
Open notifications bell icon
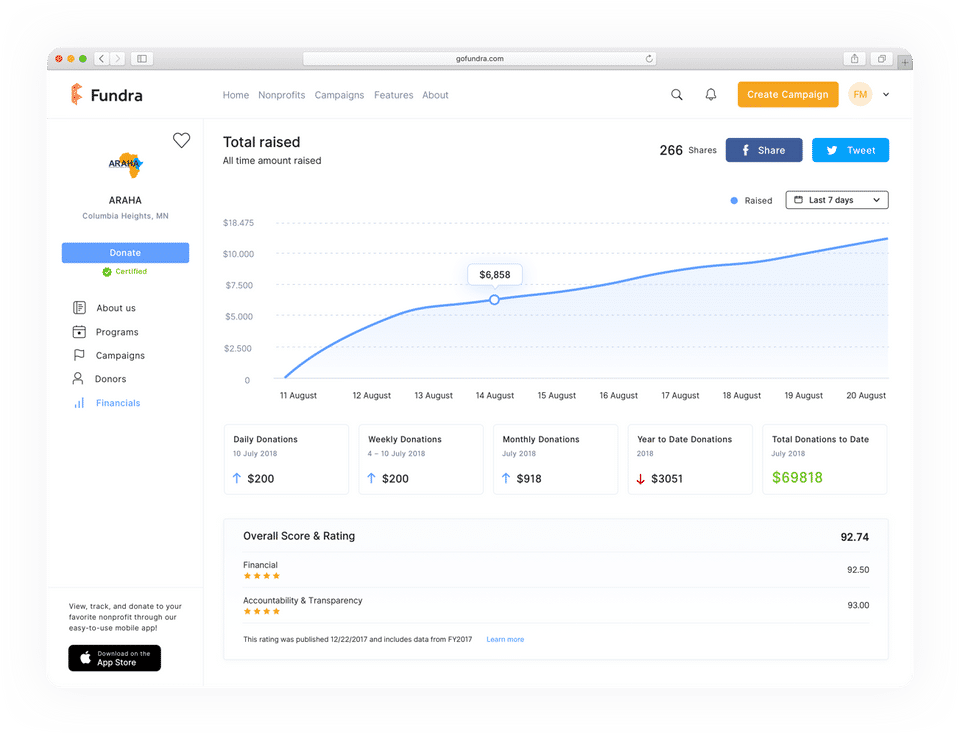(x=711, y=94)
